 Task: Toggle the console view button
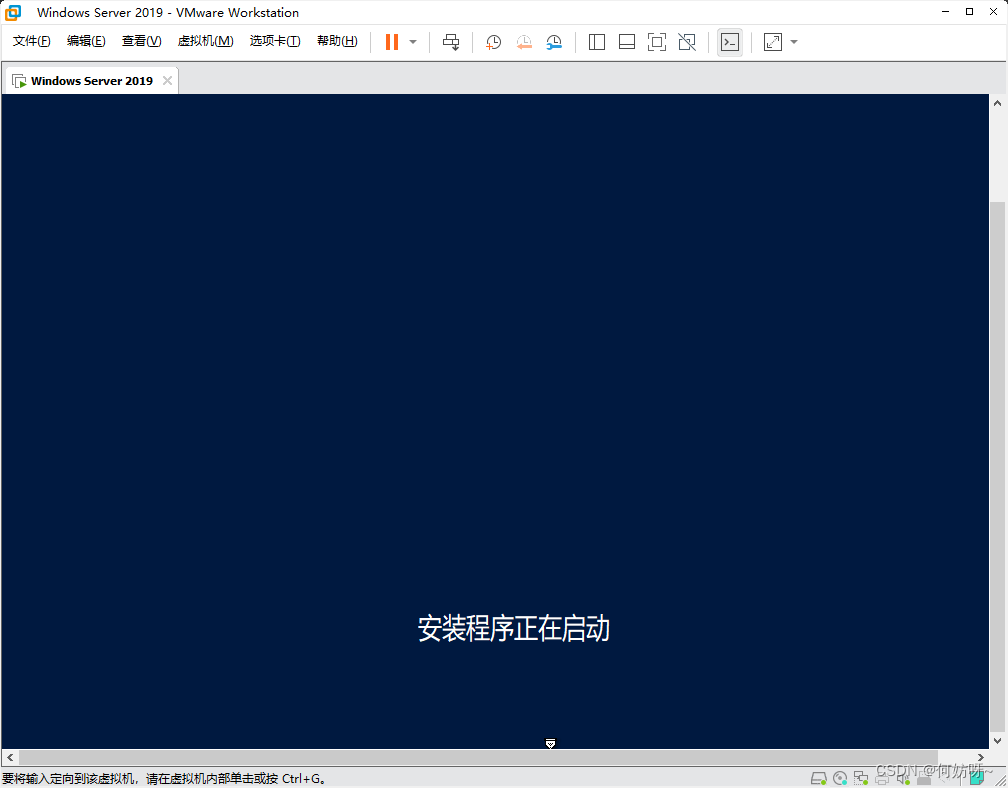[x=730, y=42]
